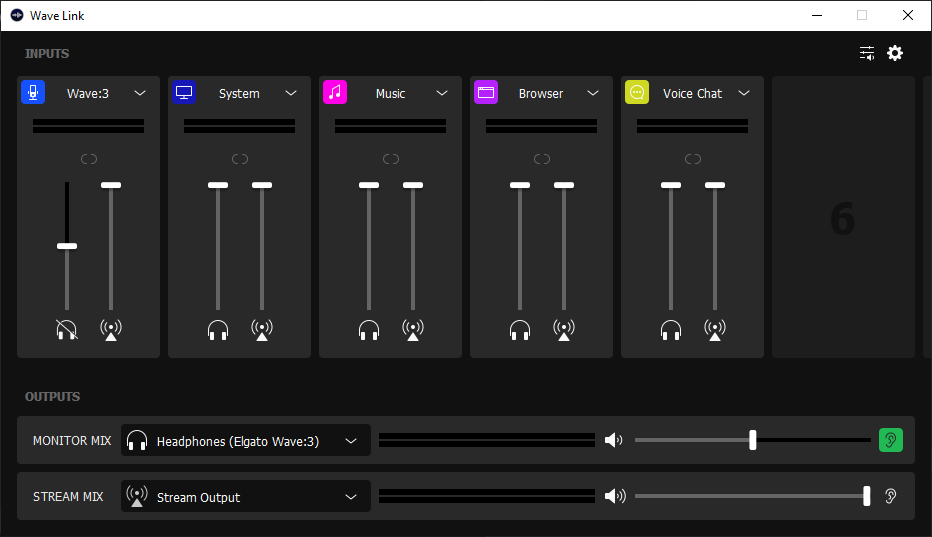Open the settings gear icon
This screenshot has width=932, height=537.
tap(895, 53)
